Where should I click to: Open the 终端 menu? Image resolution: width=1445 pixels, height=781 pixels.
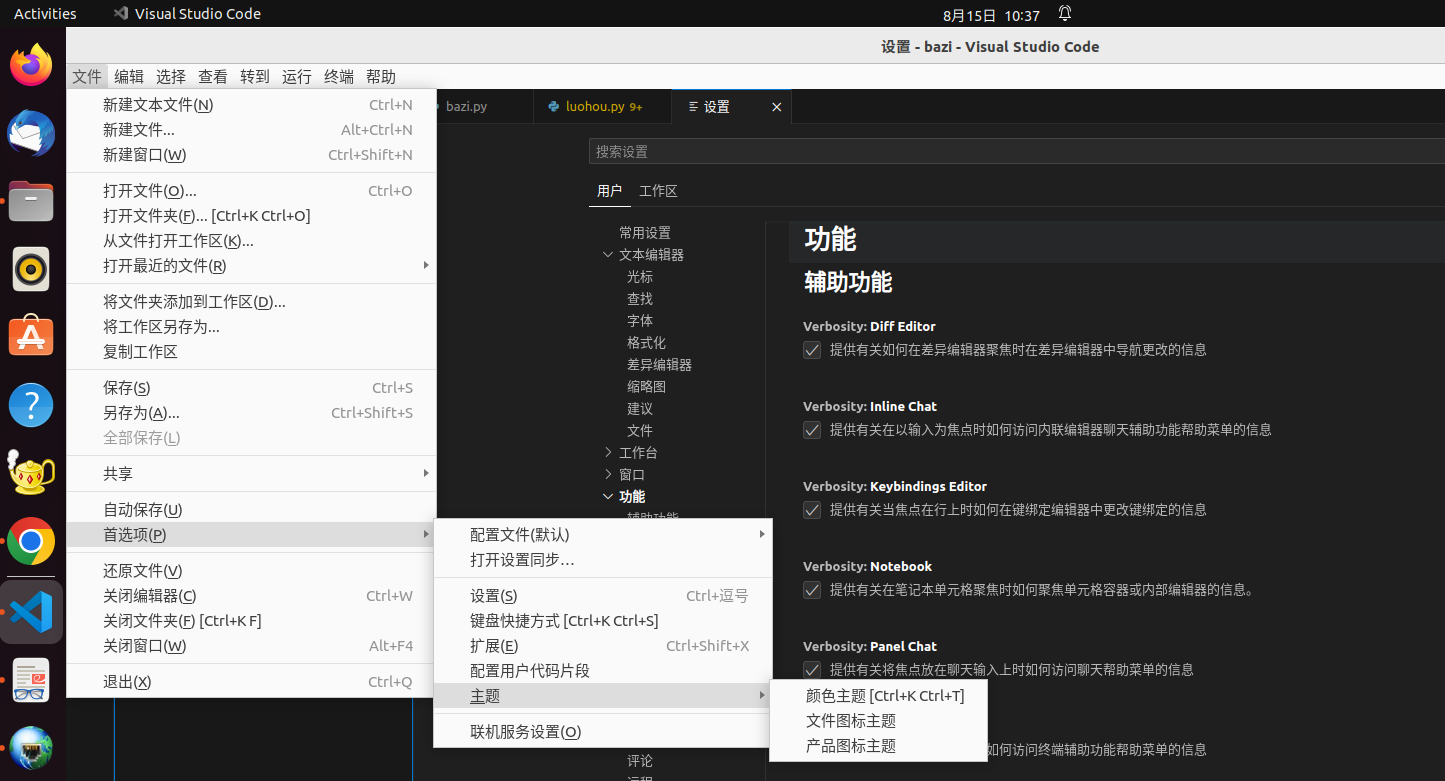click(x=339, y=77)
